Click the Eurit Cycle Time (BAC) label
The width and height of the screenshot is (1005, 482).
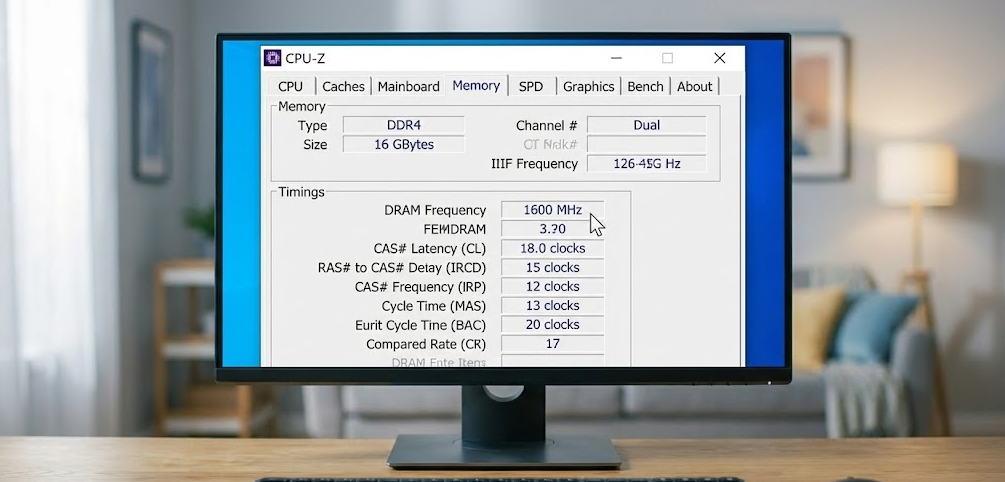[420, 326]
